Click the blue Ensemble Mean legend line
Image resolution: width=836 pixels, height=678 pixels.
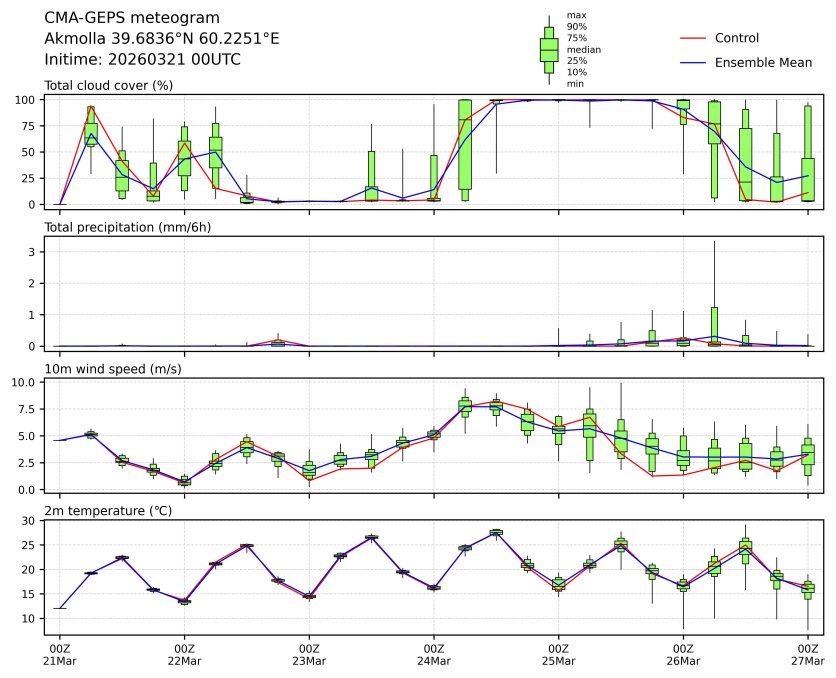coord(694,62)
